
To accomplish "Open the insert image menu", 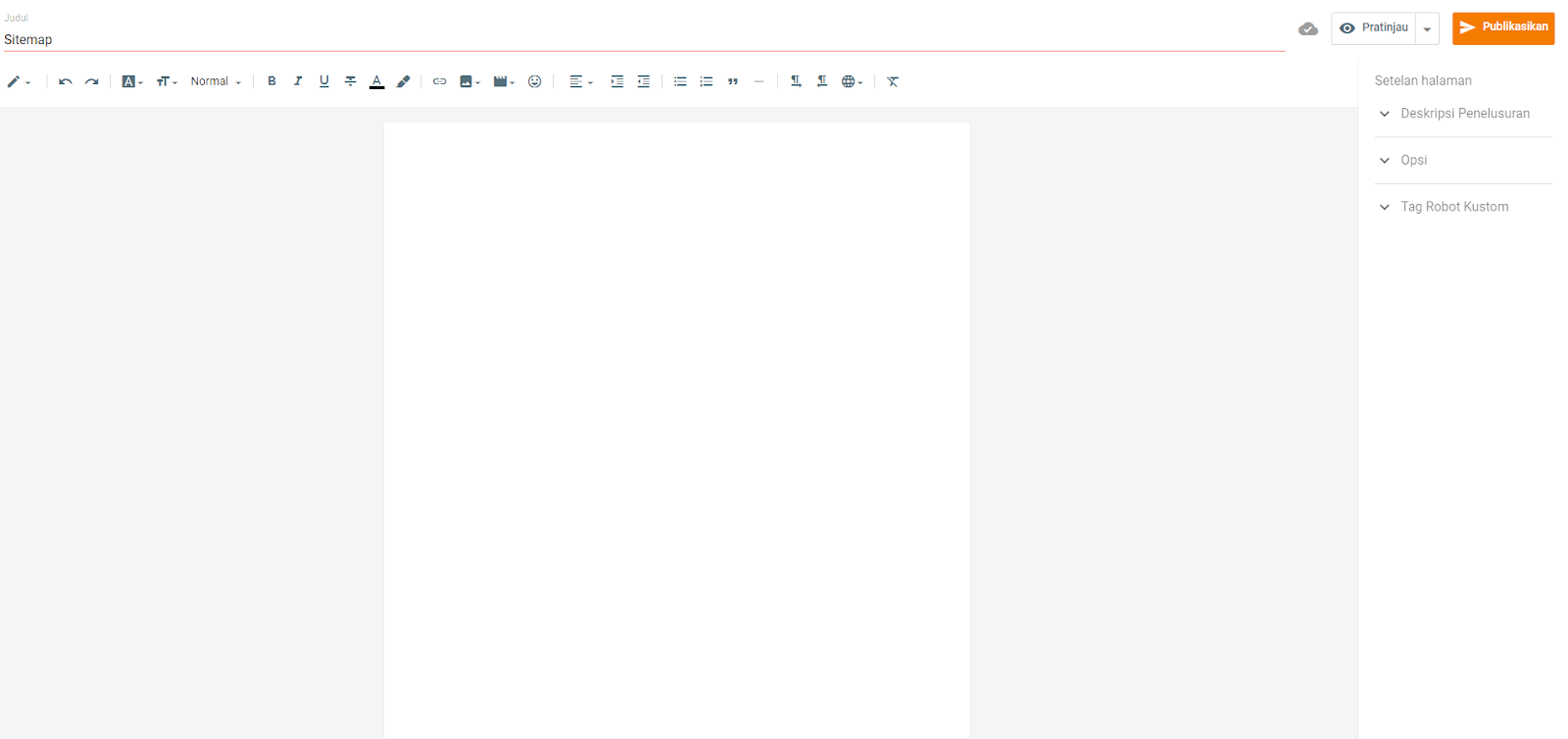I will (469, 82).
